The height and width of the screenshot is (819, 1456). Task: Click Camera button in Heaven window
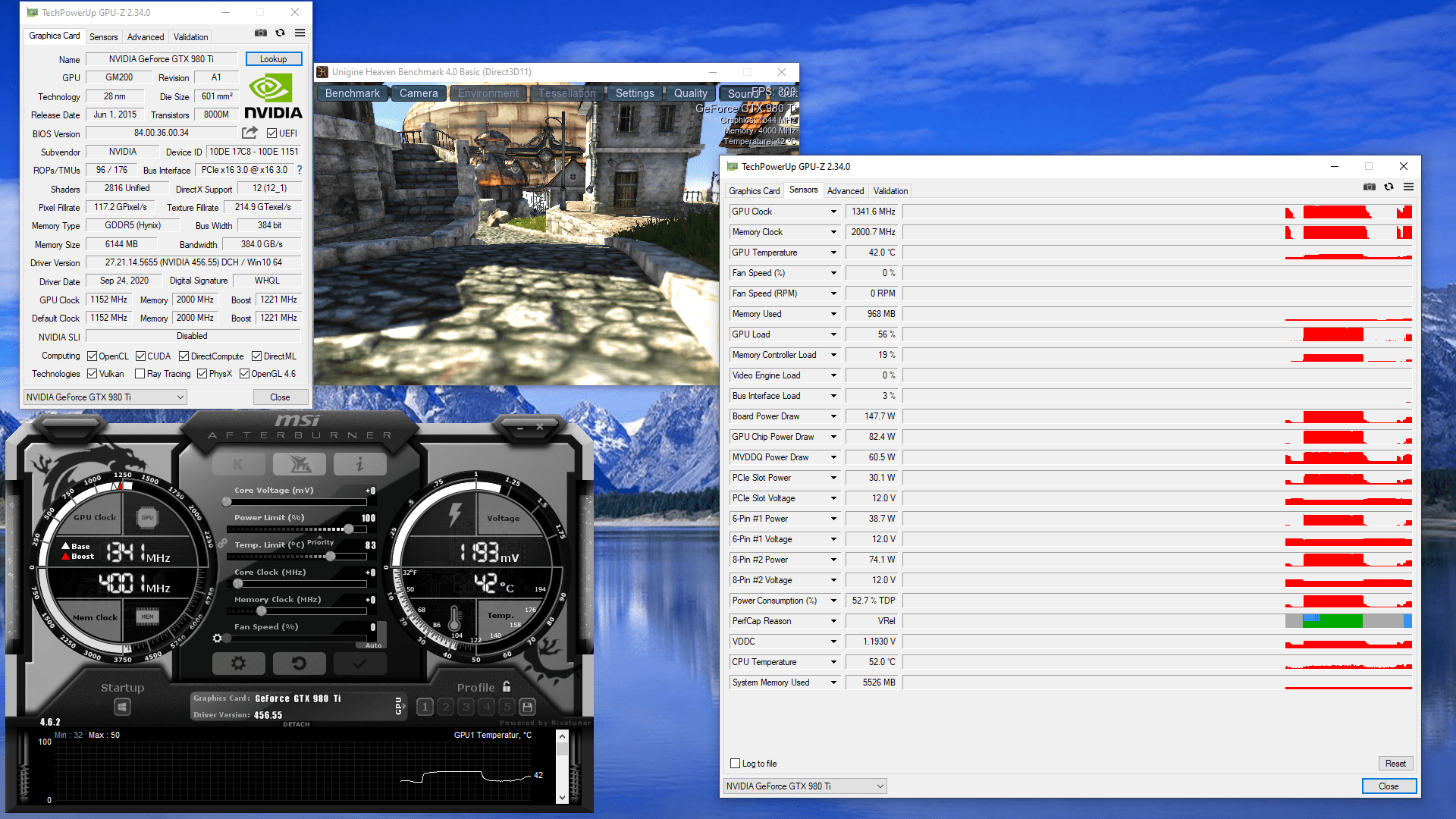click(x=419, y=93)
